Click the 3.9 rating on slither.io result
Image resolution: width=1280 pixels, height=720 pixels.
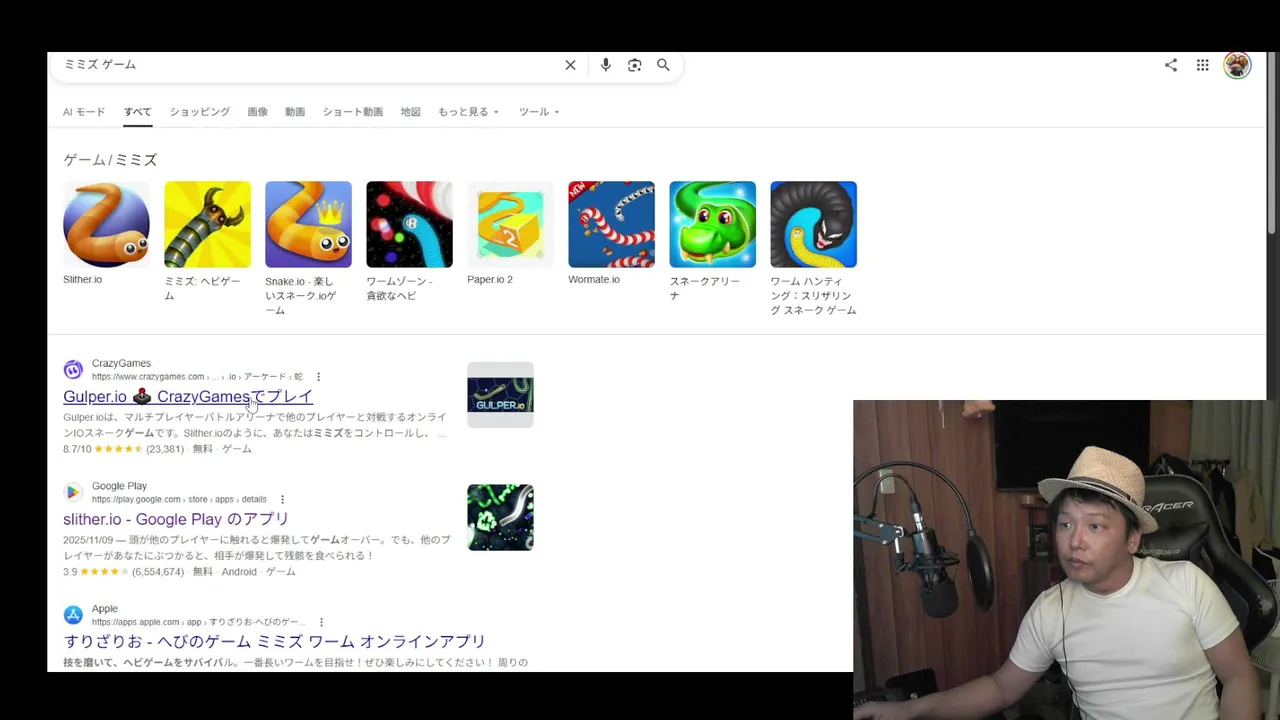click(70, 572)
